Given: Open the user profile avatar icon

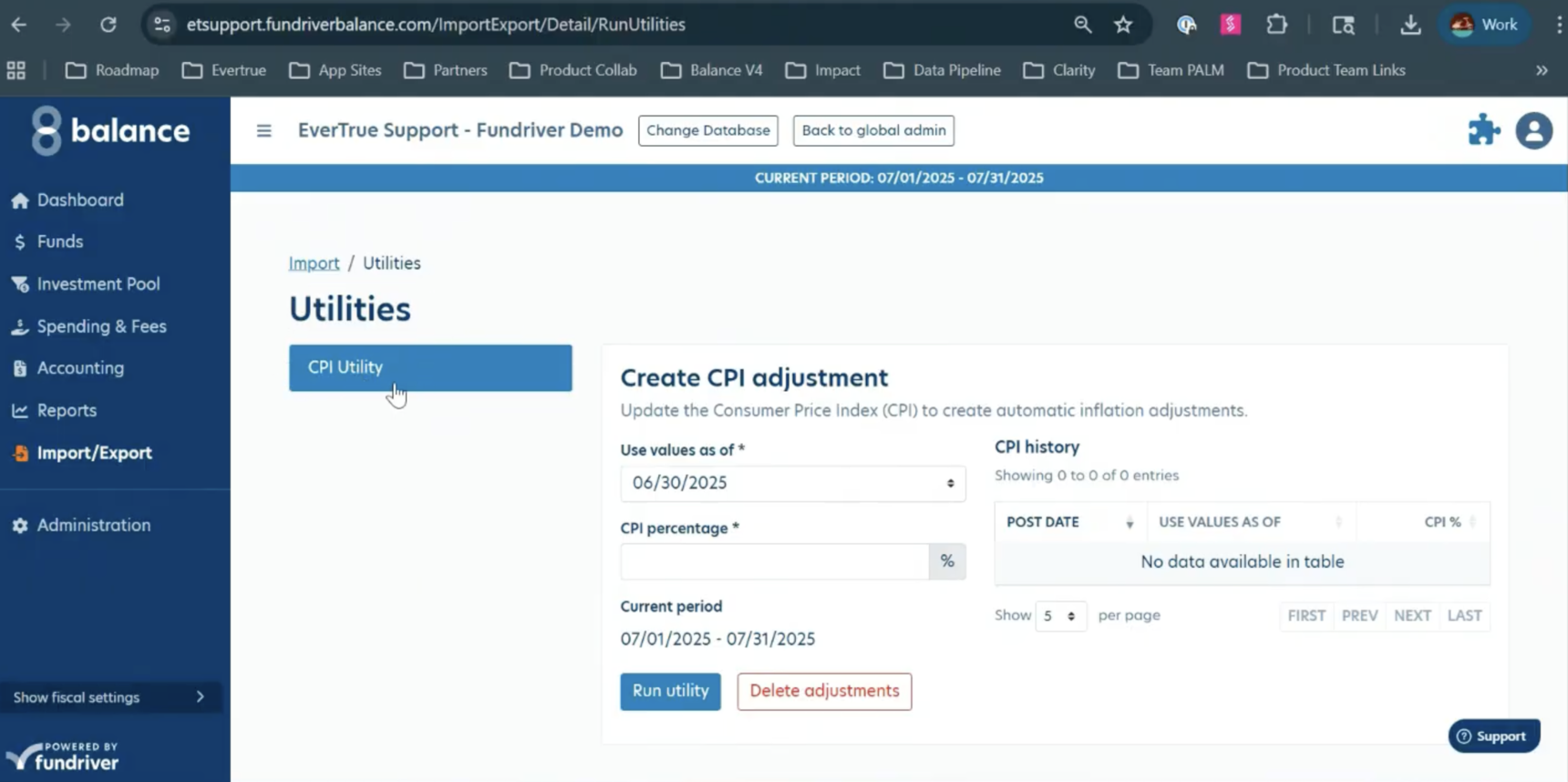Looking at the screenshot, I should point(1533,130).
